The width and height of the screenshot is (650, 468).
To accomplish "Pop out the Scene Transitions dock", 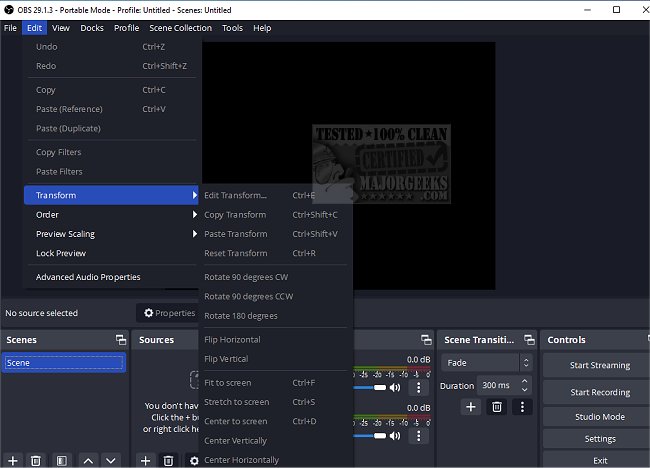I will [529, 340].
